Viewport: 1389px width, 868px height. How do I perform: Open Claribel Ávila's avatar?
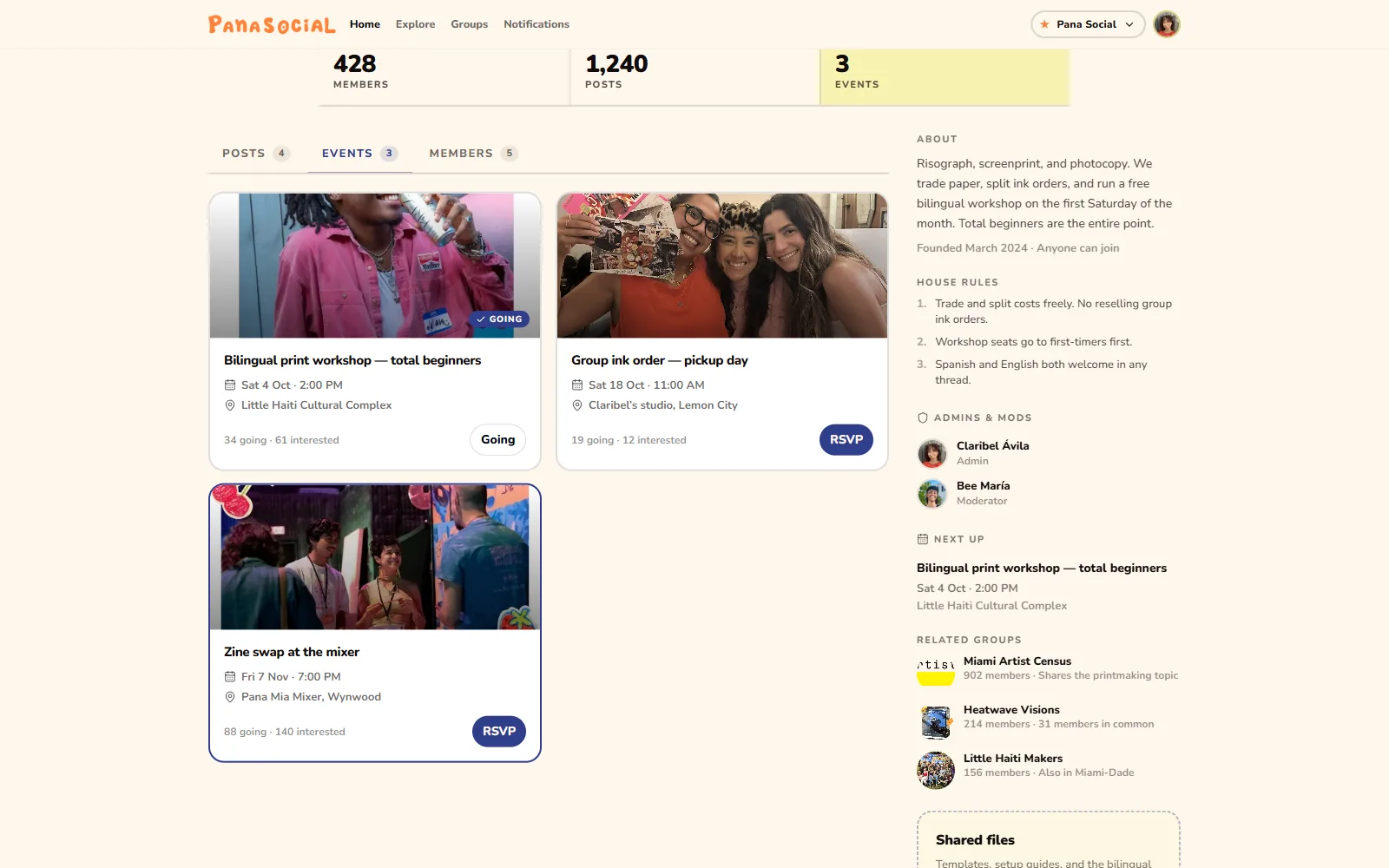(x=932, y=453)
